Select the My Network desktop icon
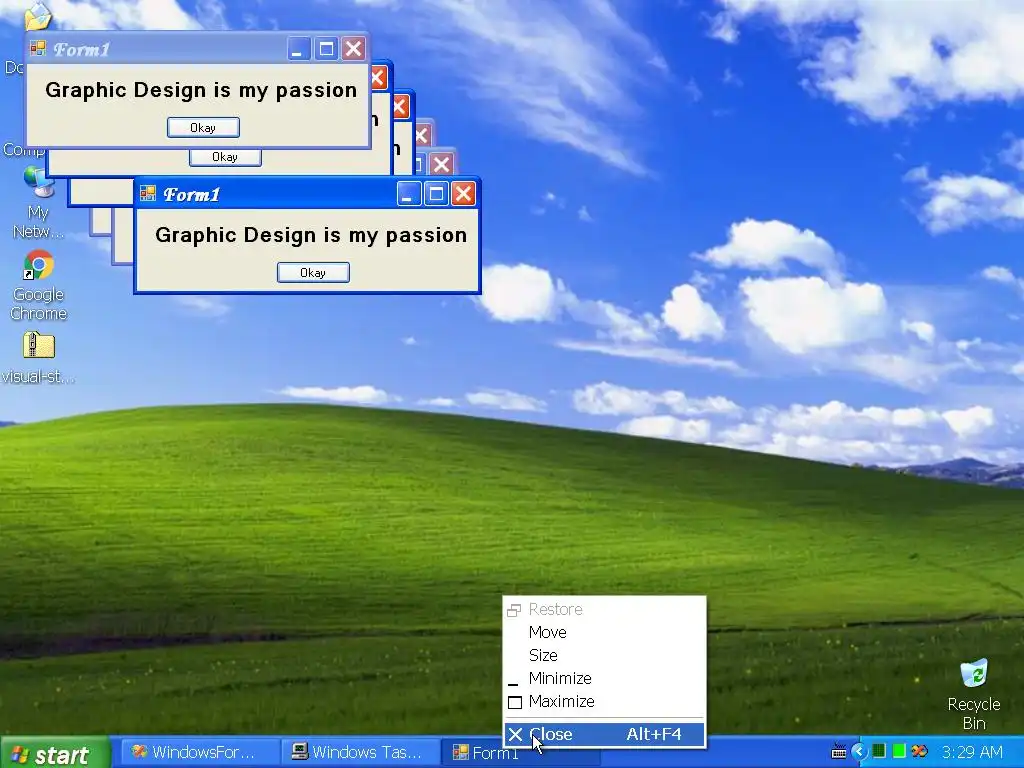Screen dimensions: 1024x768 pos(39,203)
